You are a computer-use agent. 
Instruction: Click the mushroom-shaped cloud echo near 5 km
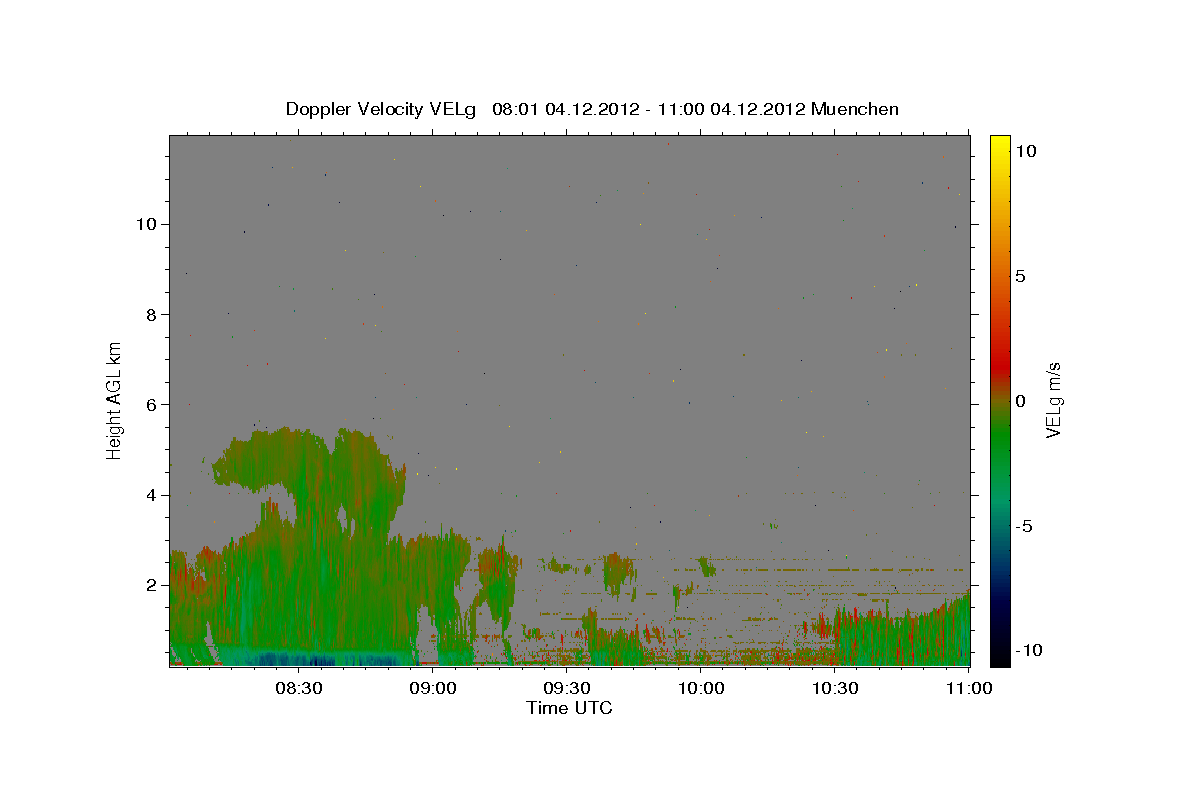click(x=310, y=465)
